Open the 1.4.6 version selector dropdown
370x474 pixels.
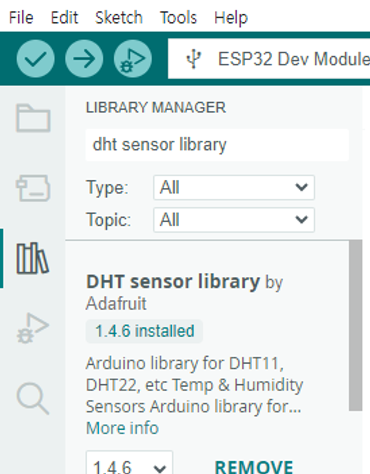129,463
